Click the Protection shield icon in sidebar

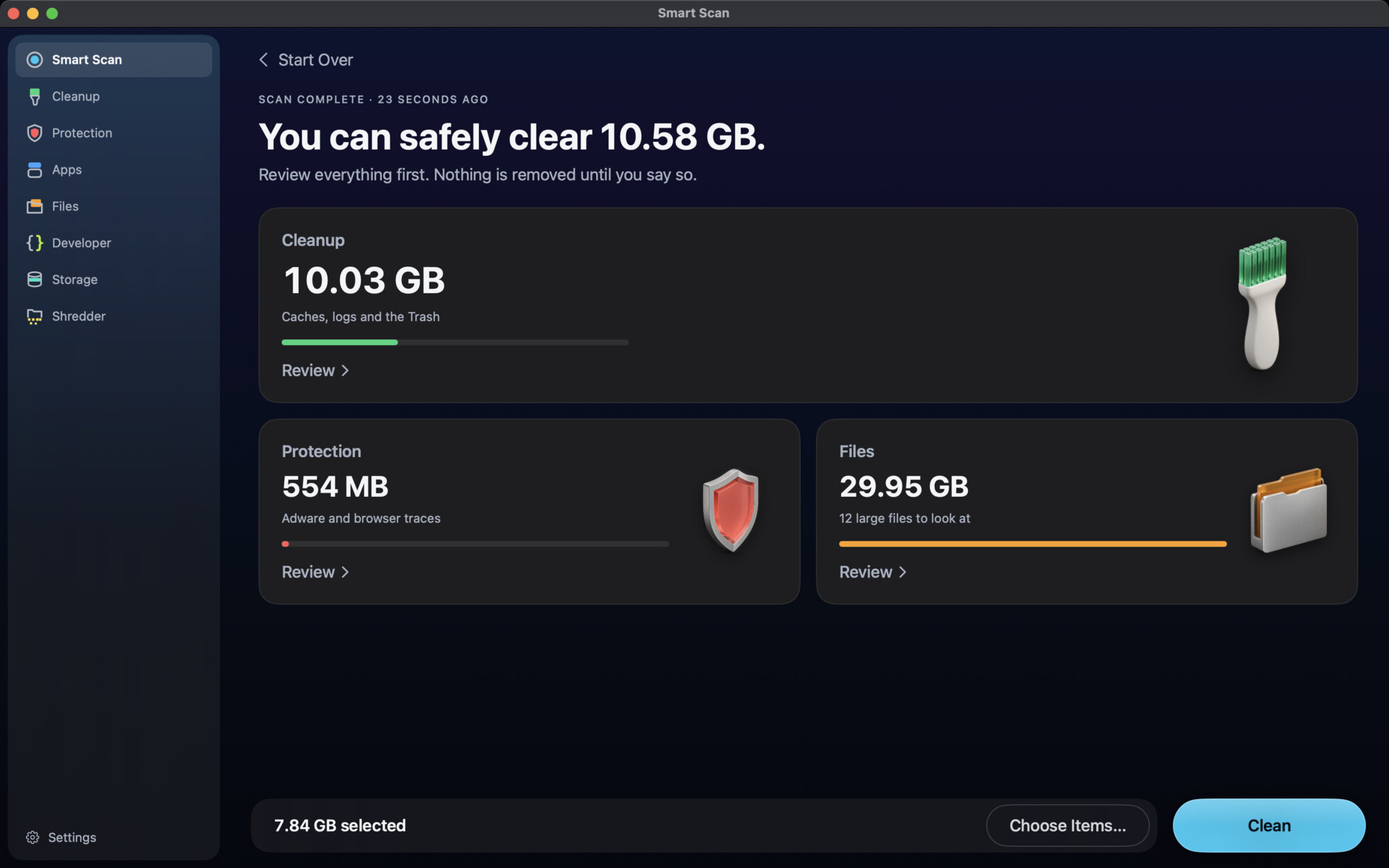coord(34,133)
